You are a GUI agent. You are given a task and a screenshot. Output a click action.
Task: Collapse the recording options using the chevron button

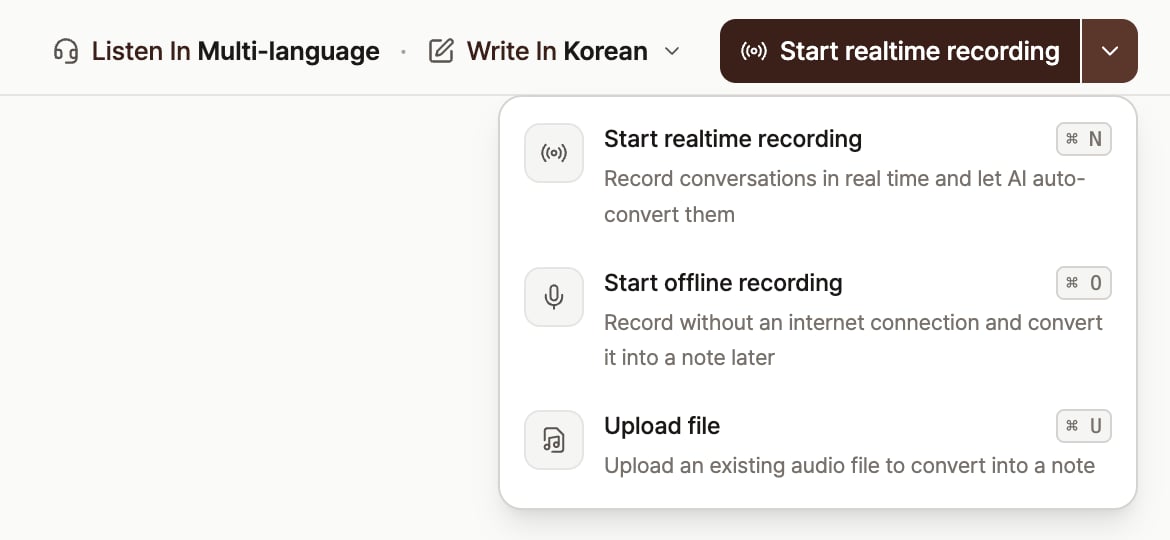1110,51
